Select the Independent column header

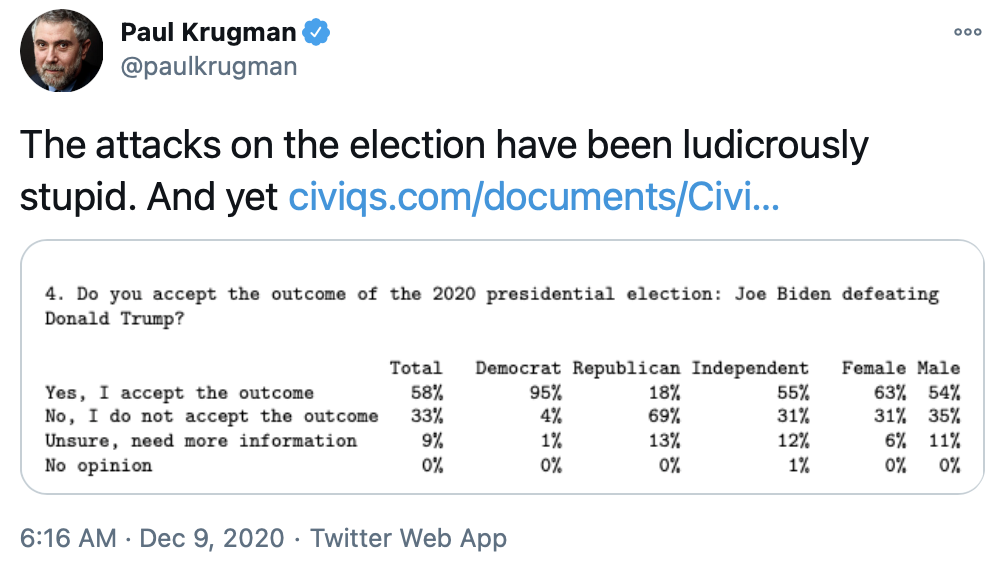point(750,368)
